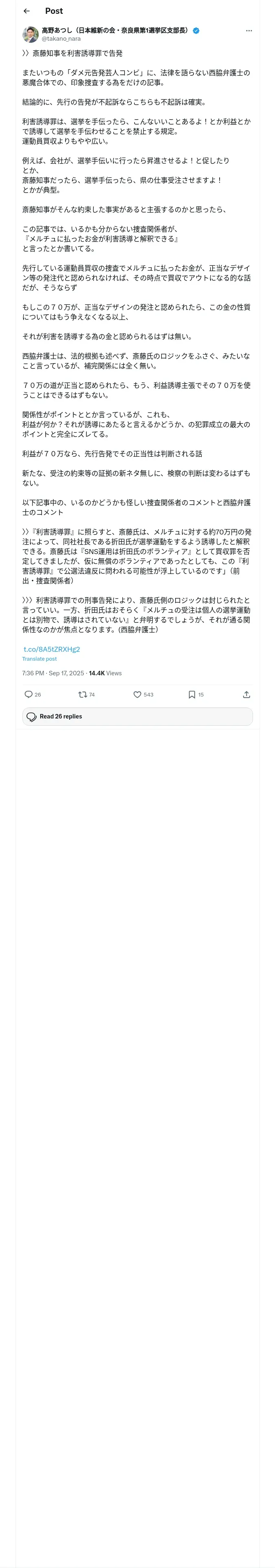Go back using the arrow icon
This screenshot has width=275, height=1568.
pyautogui.click(x=26, y=11)
